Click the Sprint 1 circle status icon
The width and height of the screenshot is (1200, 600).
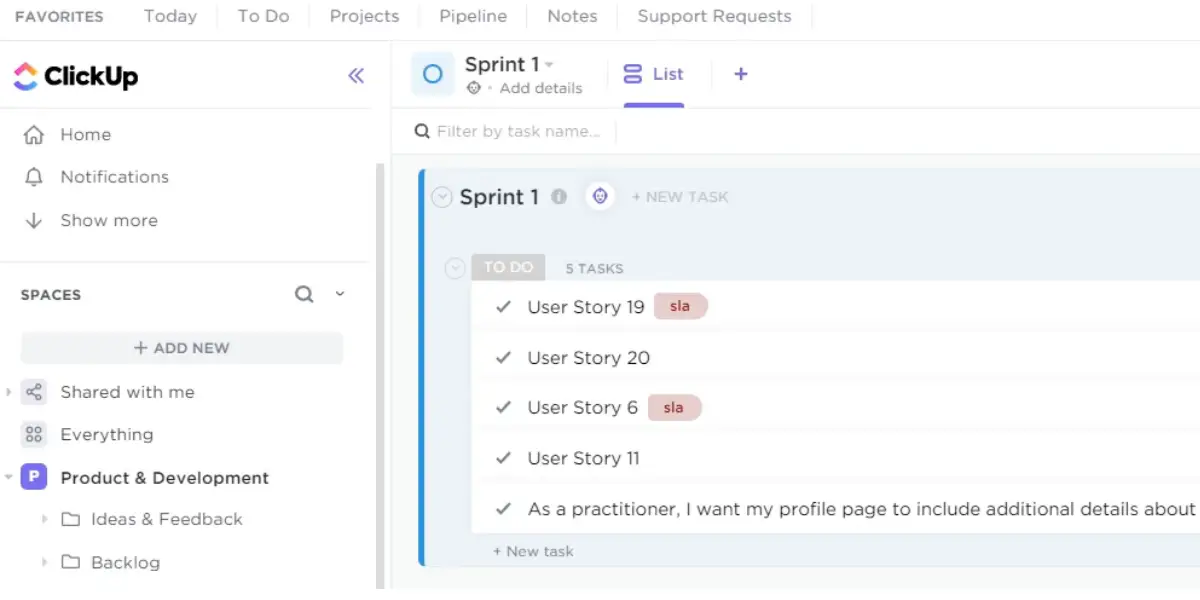tap(433, 74)
